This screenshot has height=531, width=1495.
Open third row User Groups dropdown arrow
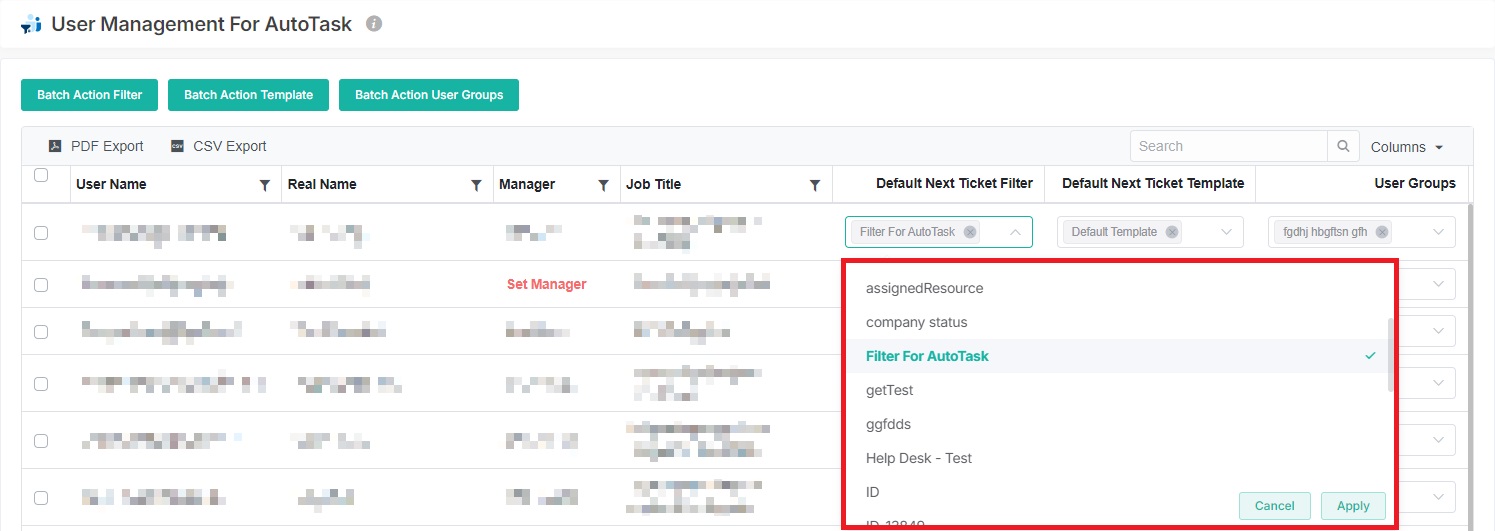tap(1439, 331)
